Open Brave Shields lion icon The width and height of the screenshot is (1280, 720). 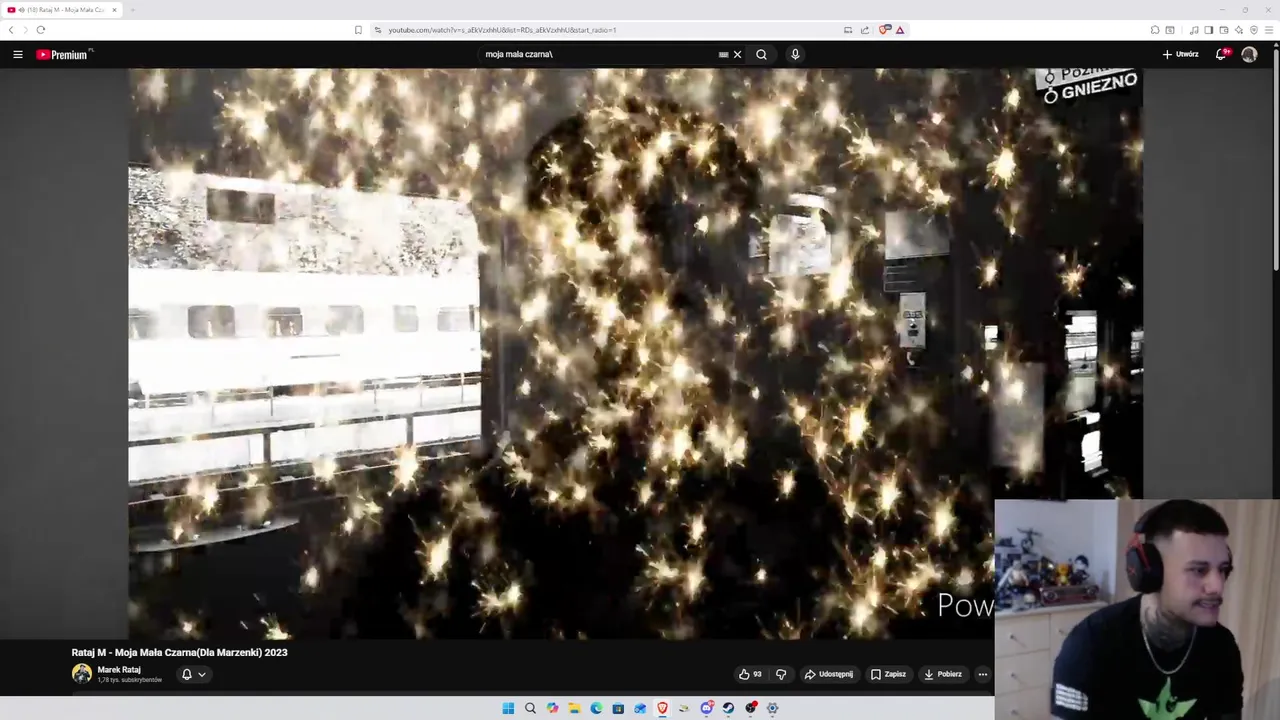(x=884, y=30)
